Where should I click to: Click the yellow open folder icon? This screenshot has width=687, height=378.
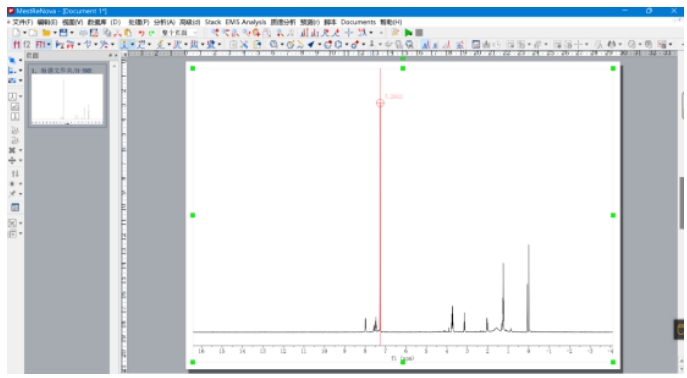tap(46, 32)
